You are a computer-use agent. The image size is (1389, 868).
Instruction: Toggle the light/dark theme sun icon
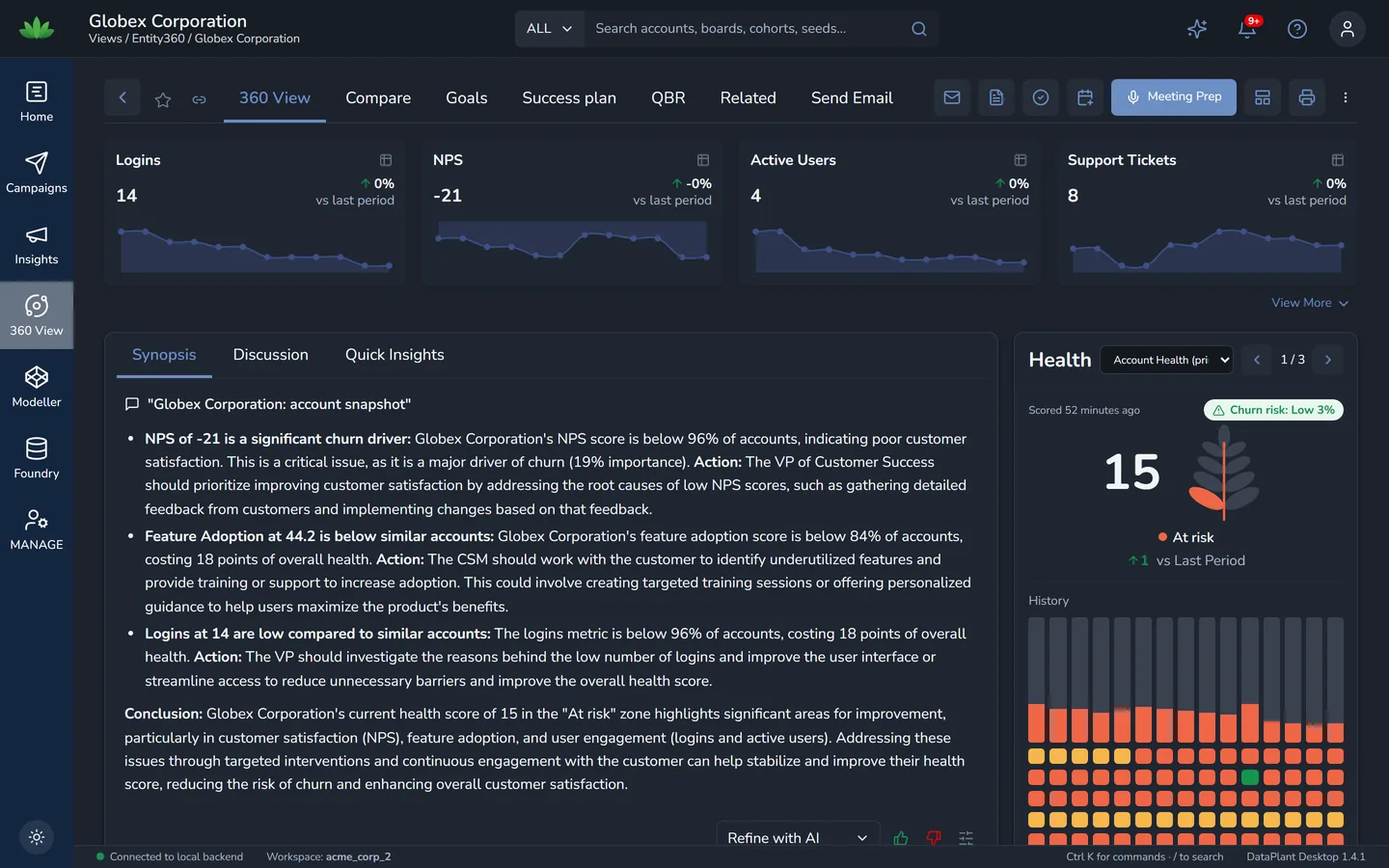tap(37, 837)
